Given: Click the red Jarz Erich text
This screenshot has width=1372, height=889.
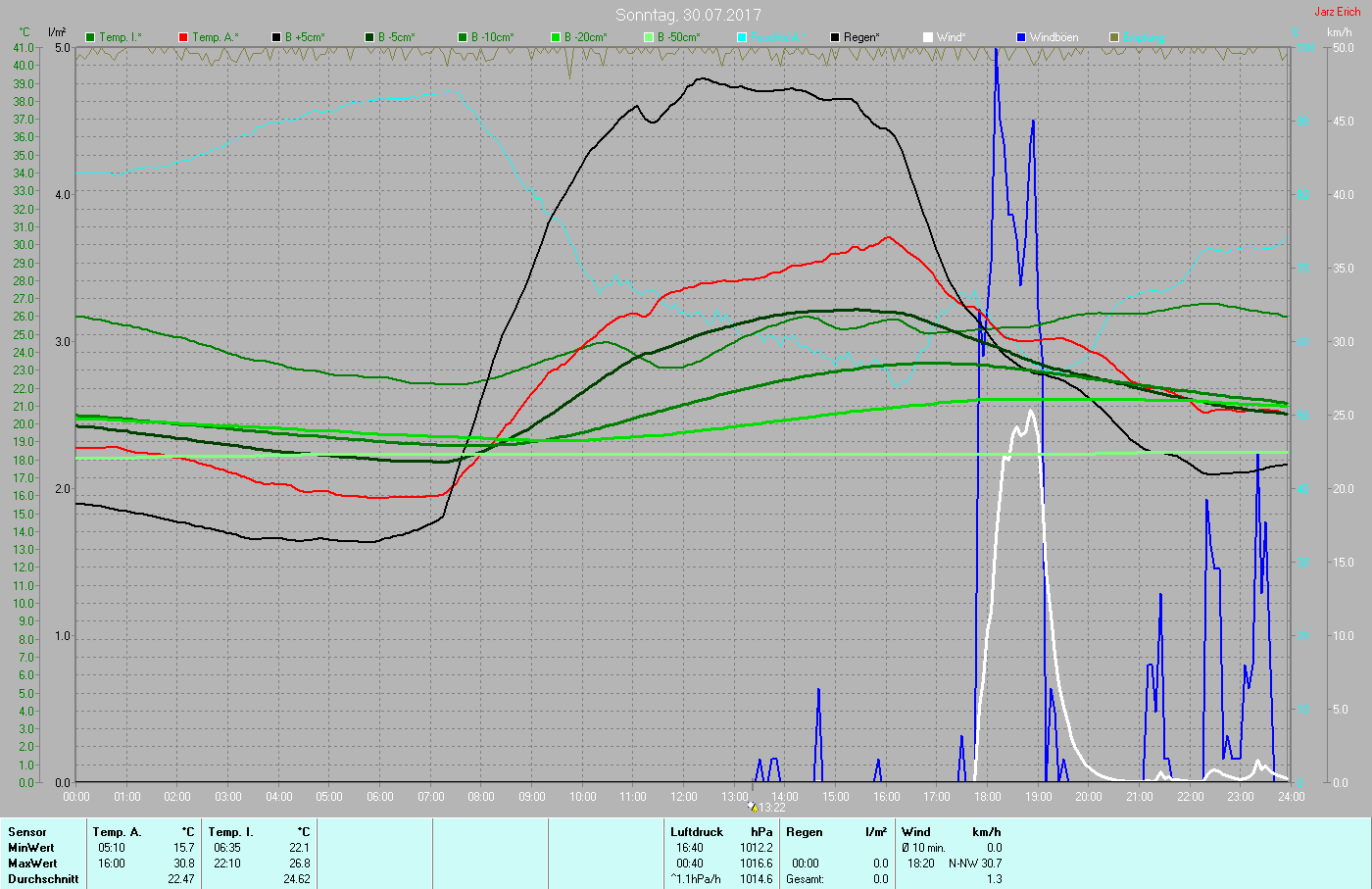Looking at the screenshot, I should (1337, 12).
